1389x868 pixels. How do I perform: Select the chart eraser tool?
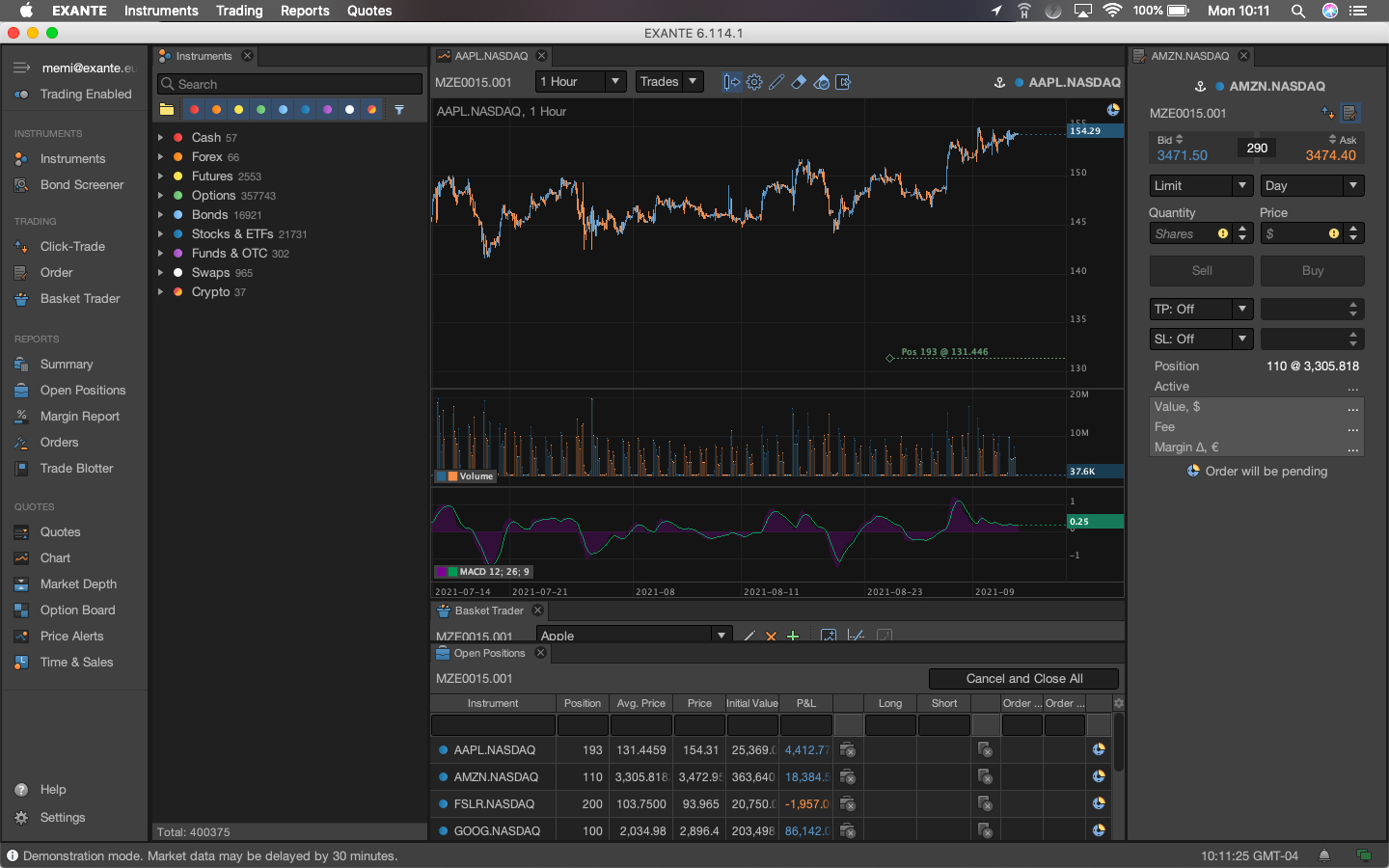799,82
